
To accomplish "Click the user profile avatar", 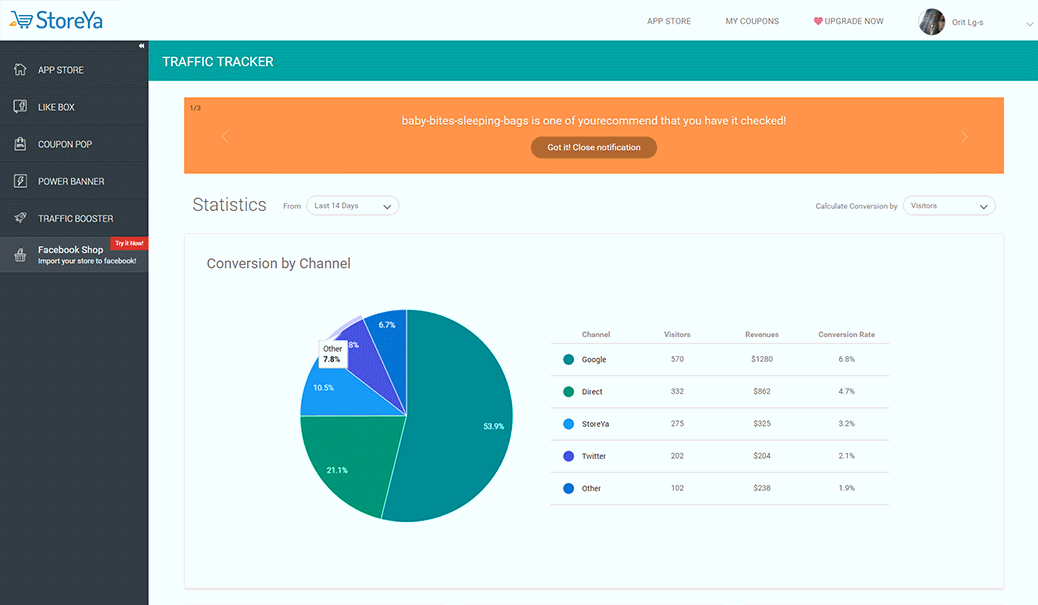I will pyautogui.click(x=931, y=22).
